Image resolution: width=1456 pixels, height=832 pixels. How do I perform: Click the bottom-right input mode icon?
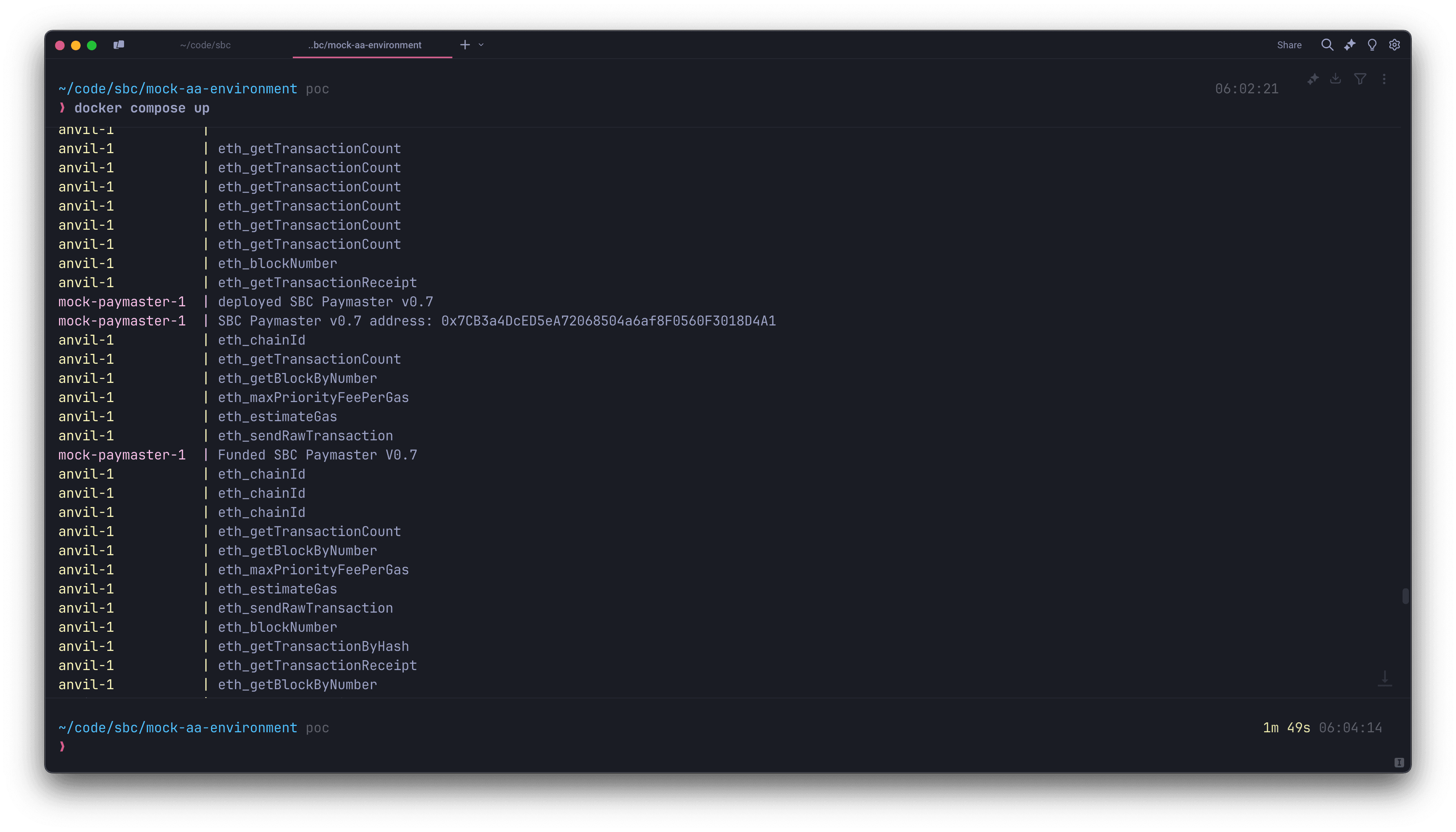click(1399, 762)
